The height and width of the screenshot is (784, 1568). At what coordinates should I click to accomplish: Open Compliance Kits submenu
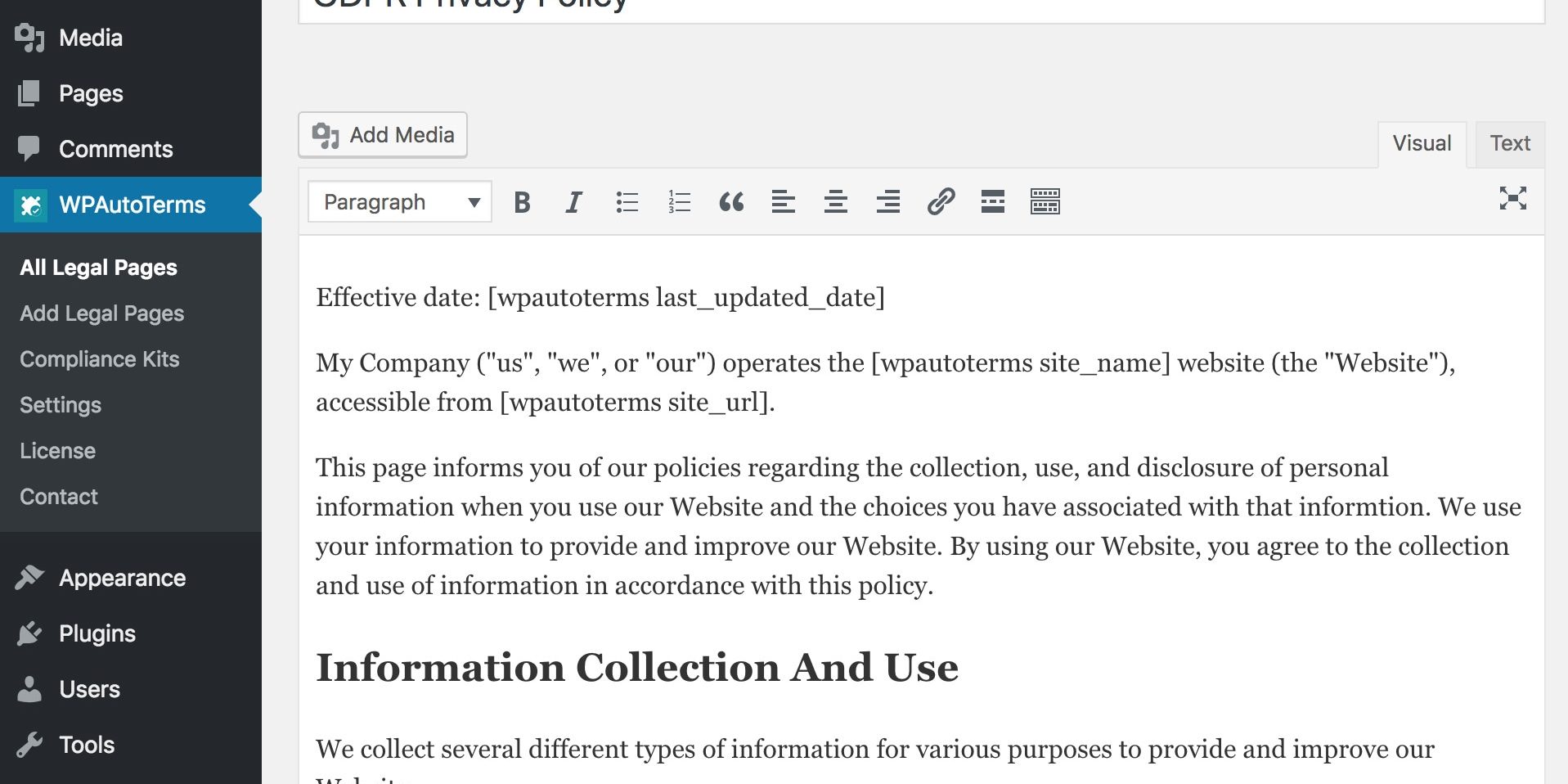tap(100, 359)
